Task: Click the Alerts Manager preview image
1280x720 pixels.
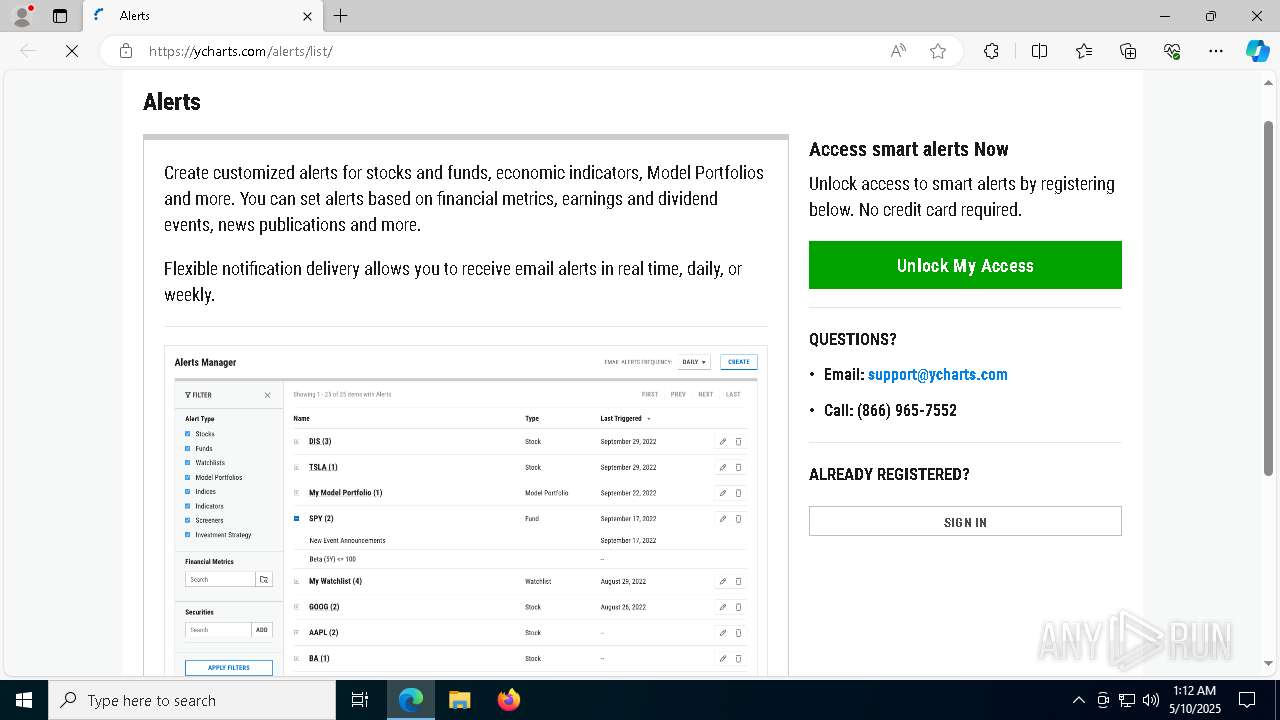Action: [465, 510]
